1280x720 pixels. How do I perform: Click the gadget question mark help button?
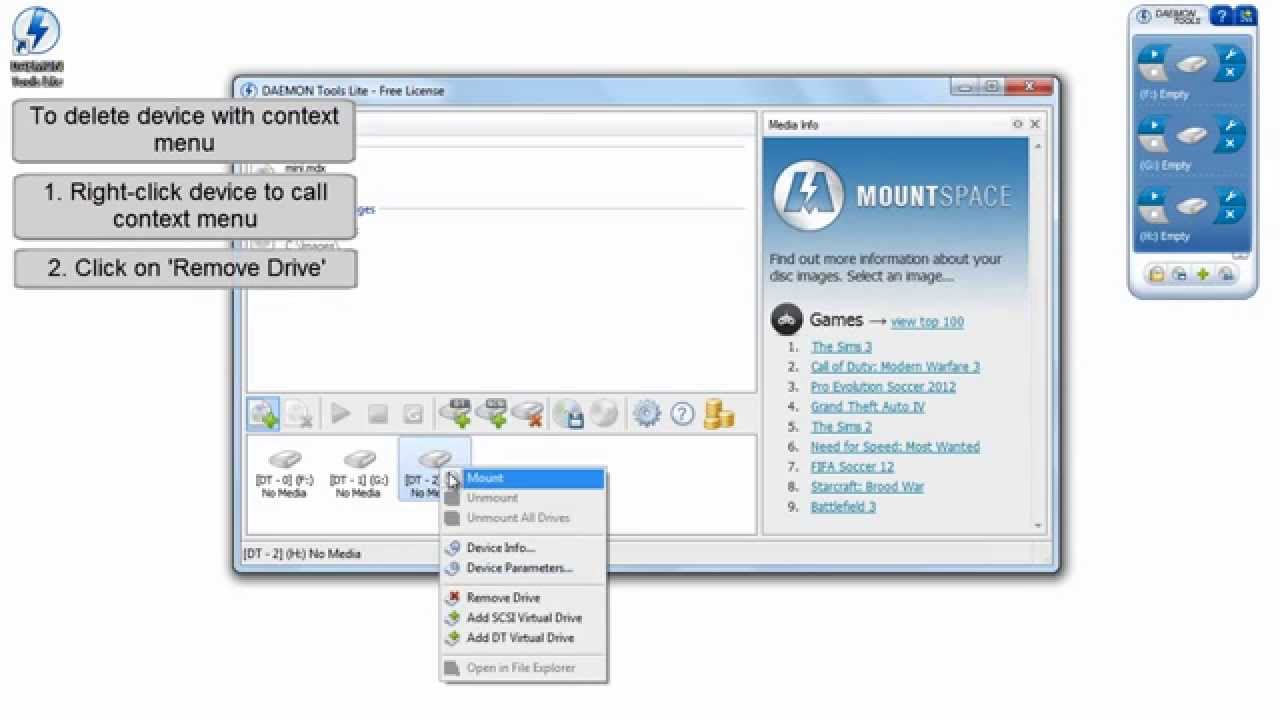1221,16
